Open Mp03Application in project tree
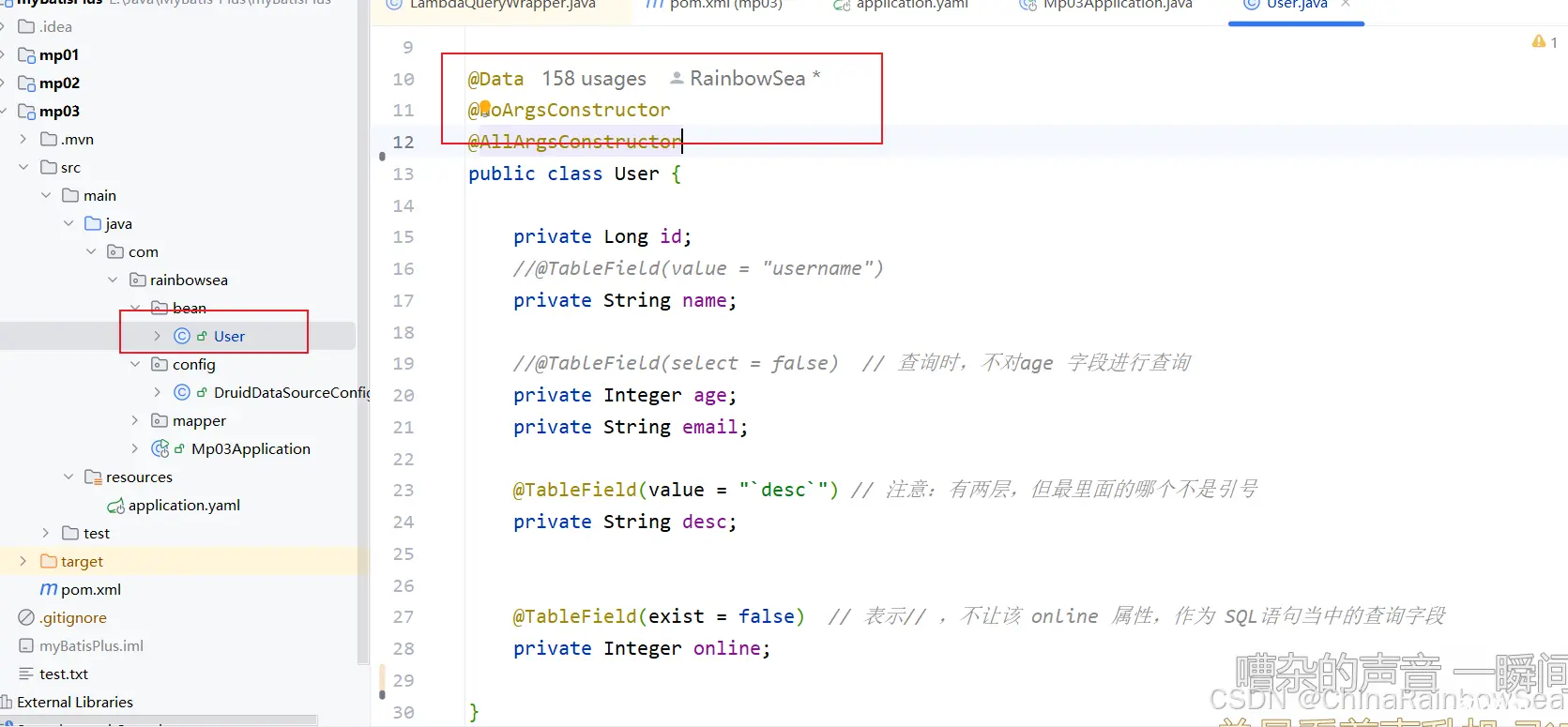Screen dimensions: 1568x727 pos(251,448)
